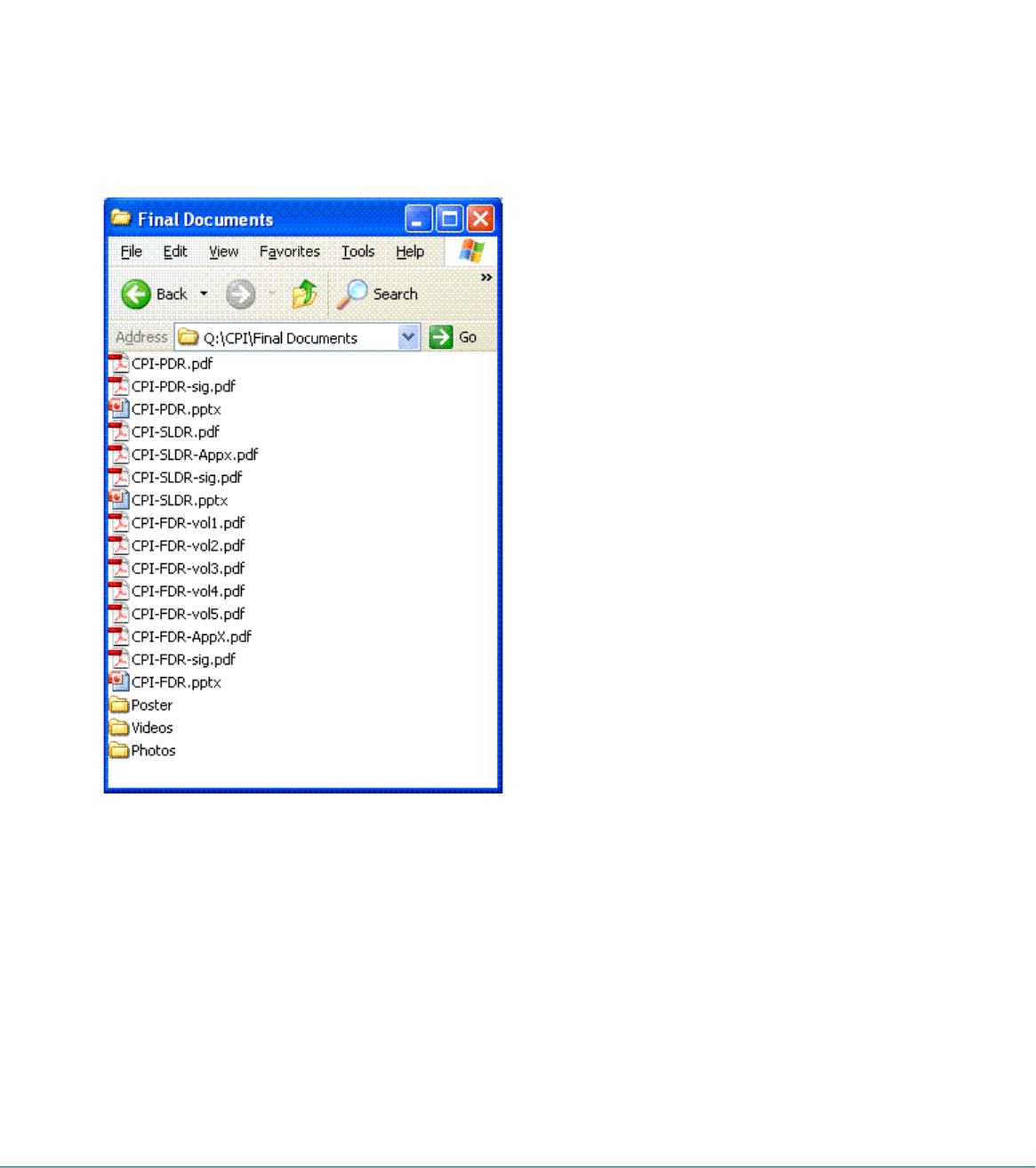Open the Back history dropdown arrow
Image resolution: width=1036 pixels, height=1168 pixels.
204,294
